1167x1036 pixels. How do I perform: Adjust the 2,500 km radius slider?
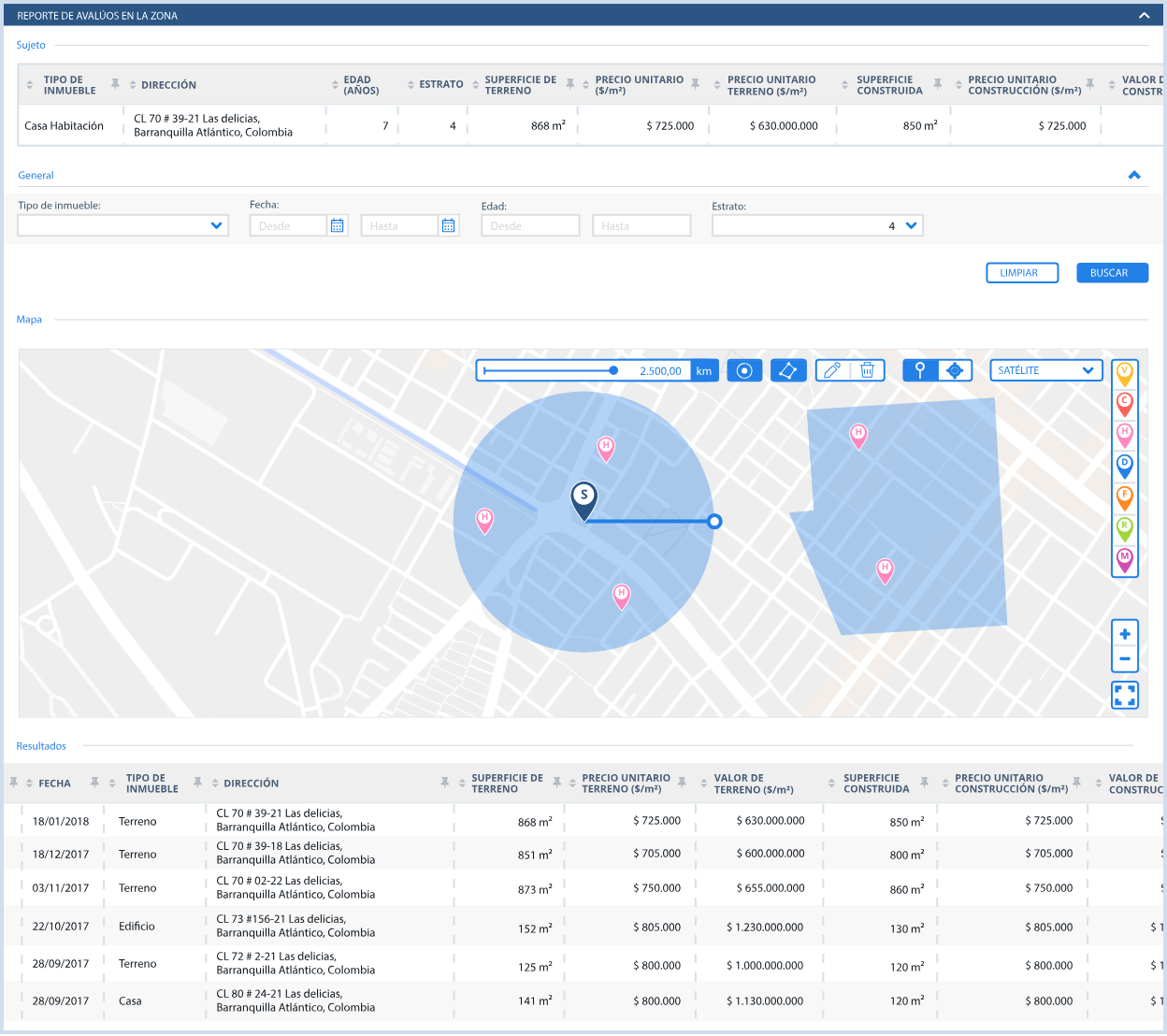click(x=613, y=369)
